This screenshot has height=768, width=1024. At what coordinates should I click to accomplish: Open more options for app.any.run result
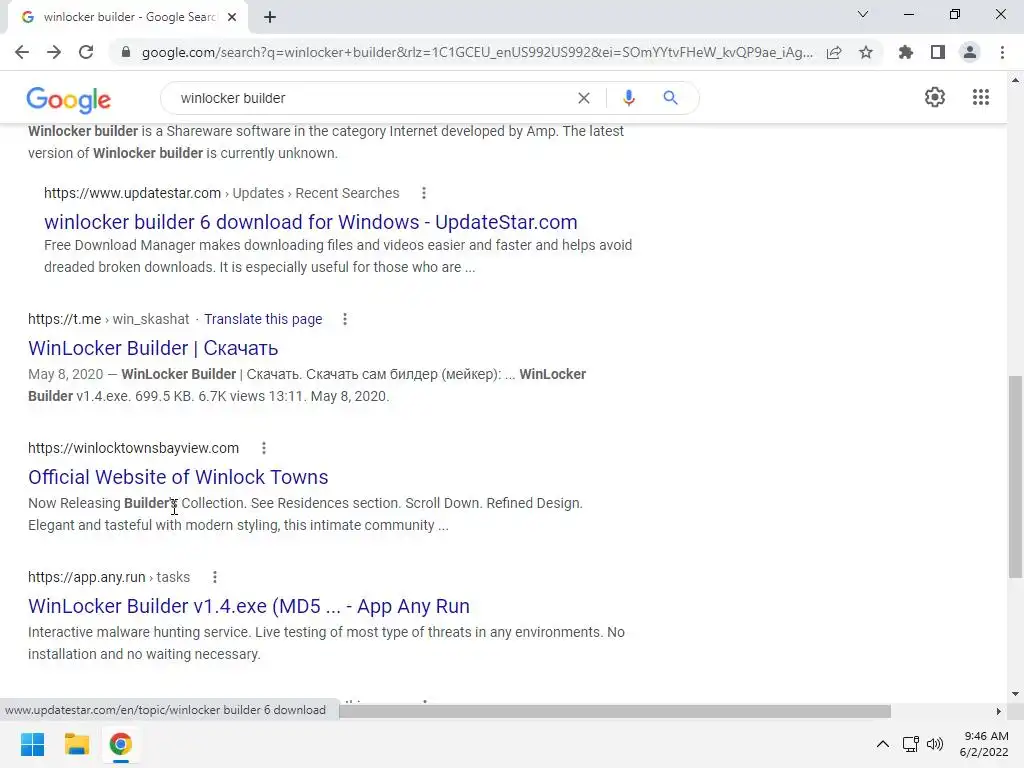point(215,577)
